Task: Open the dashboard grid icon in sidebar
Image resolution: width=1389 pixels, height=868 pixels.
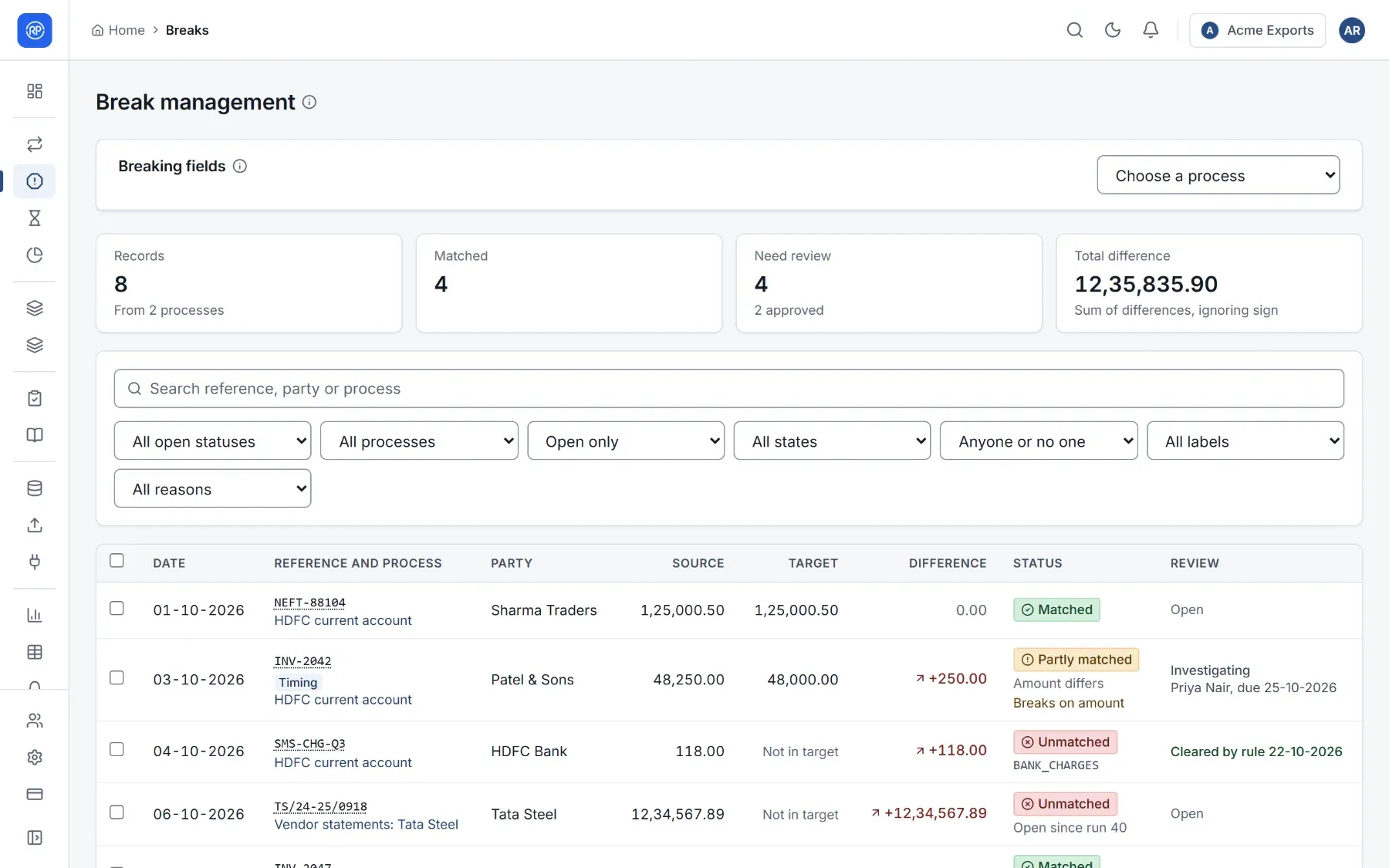Action: [x=35, y=91]
